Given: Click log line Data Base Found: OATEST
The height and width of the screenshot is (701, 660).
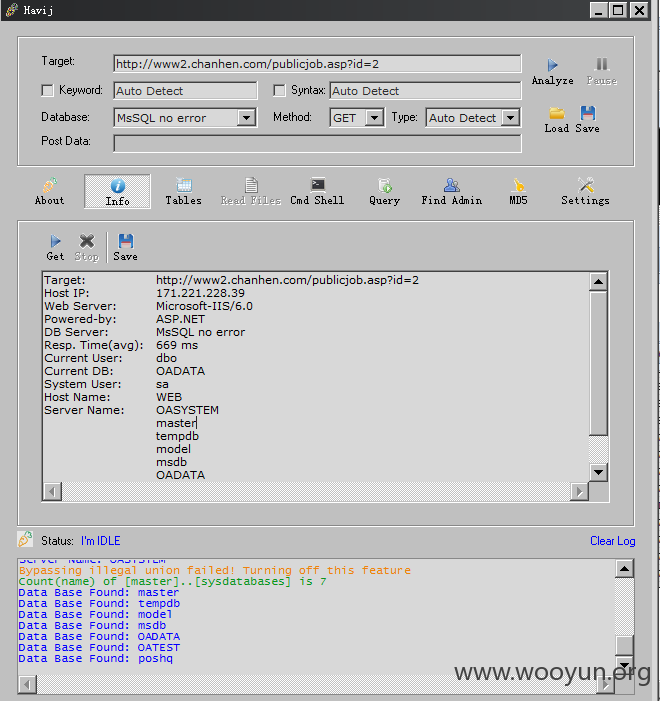Looking at the screenshot, I should click(x=99, y=647).
